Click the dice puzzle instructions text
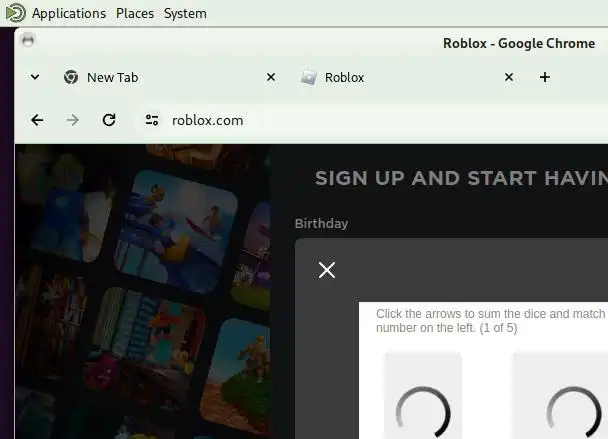The width and height of the screenshot is (608, 439). (x=490, y=321)
